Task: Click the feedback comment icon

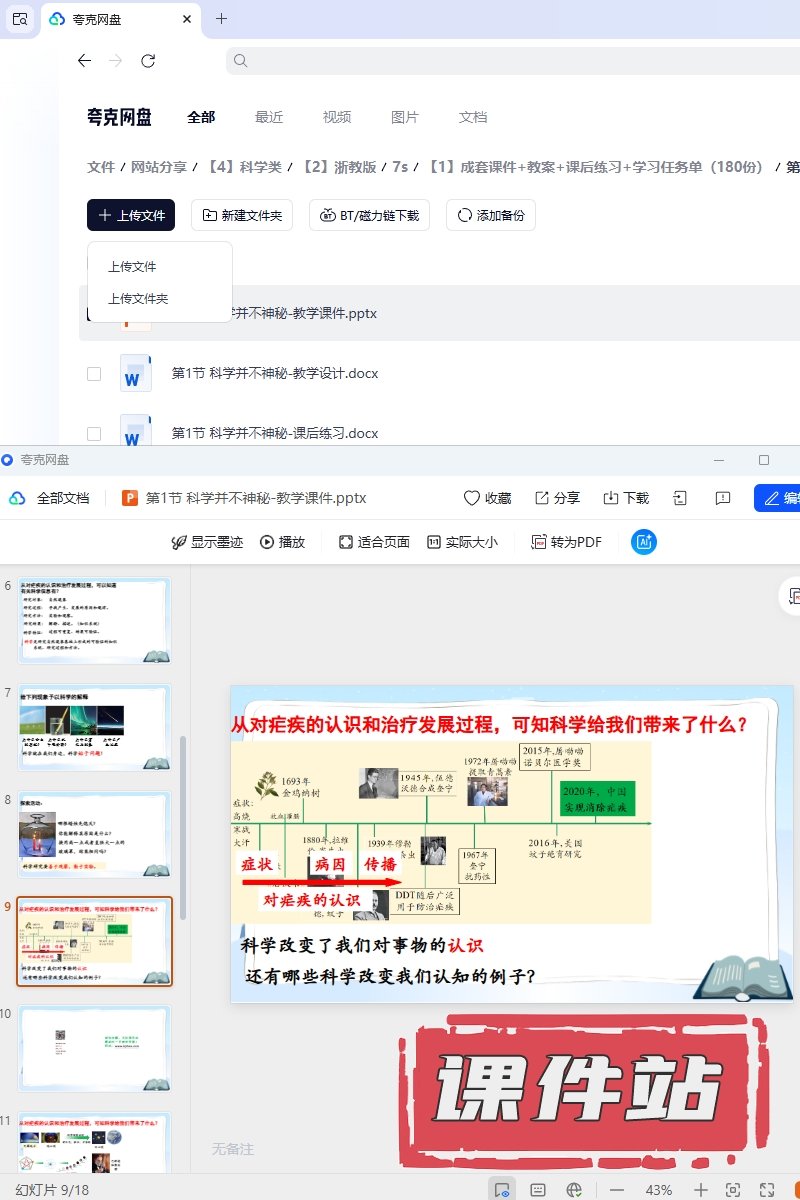Action: (723, 498)
